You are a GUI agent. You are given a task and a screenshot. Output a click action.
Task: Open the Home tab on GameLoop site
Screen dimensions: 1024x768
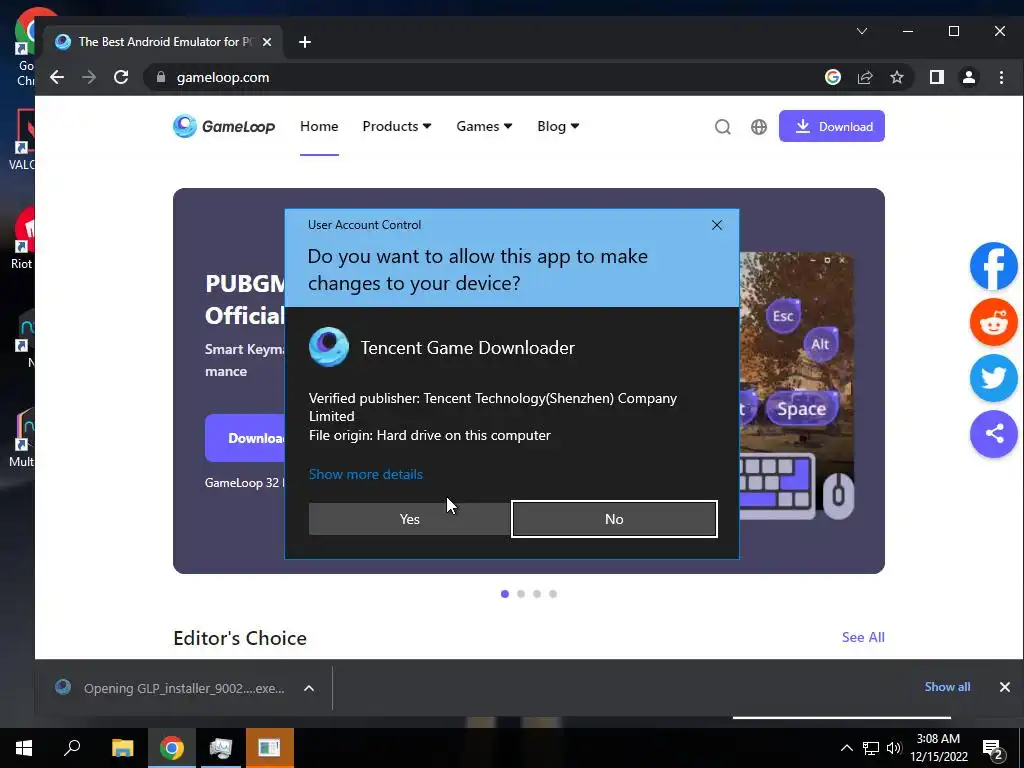(x=319, y=126)
